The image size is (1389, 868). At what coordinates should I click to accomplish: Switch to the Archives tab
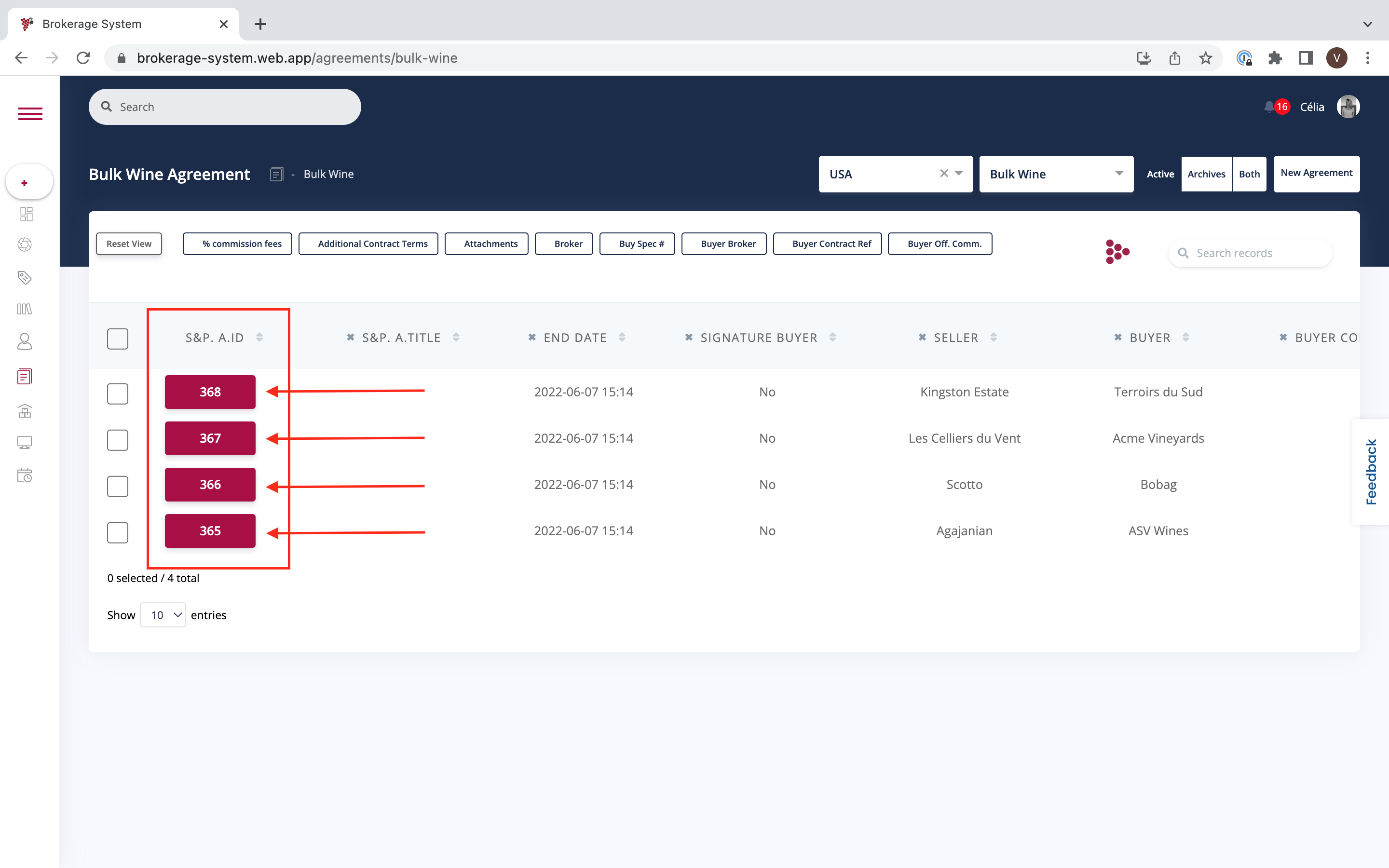[x=1206, y=174]
